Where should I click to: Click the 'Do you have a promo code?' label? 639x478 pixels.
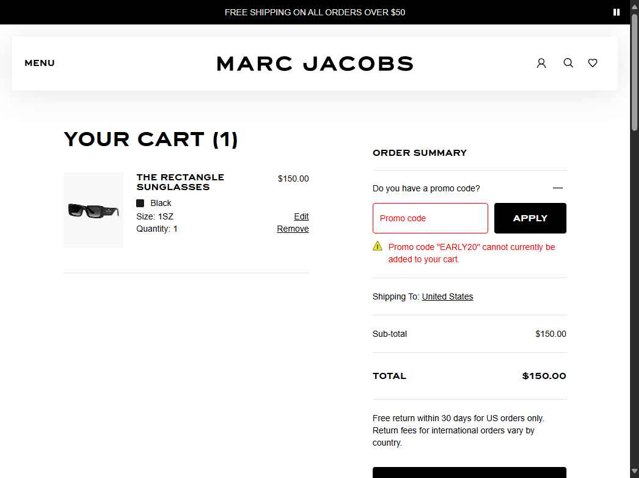pos(426,188)
